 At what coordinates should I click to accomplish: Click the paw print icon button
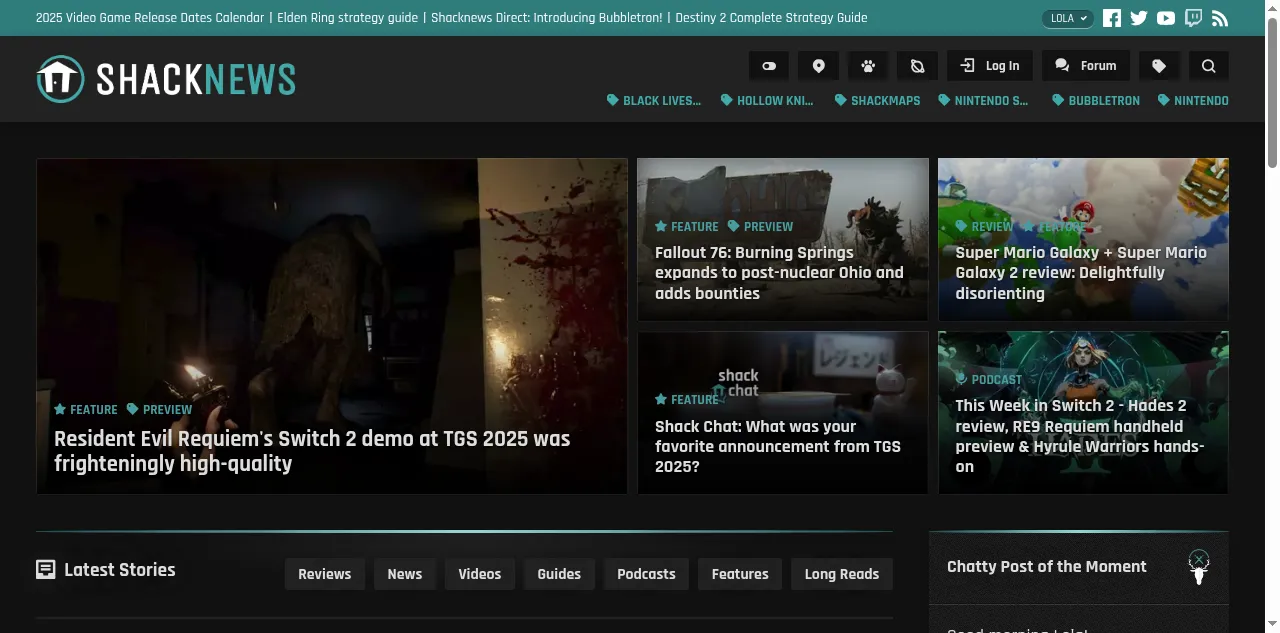(x=868, y=66)
